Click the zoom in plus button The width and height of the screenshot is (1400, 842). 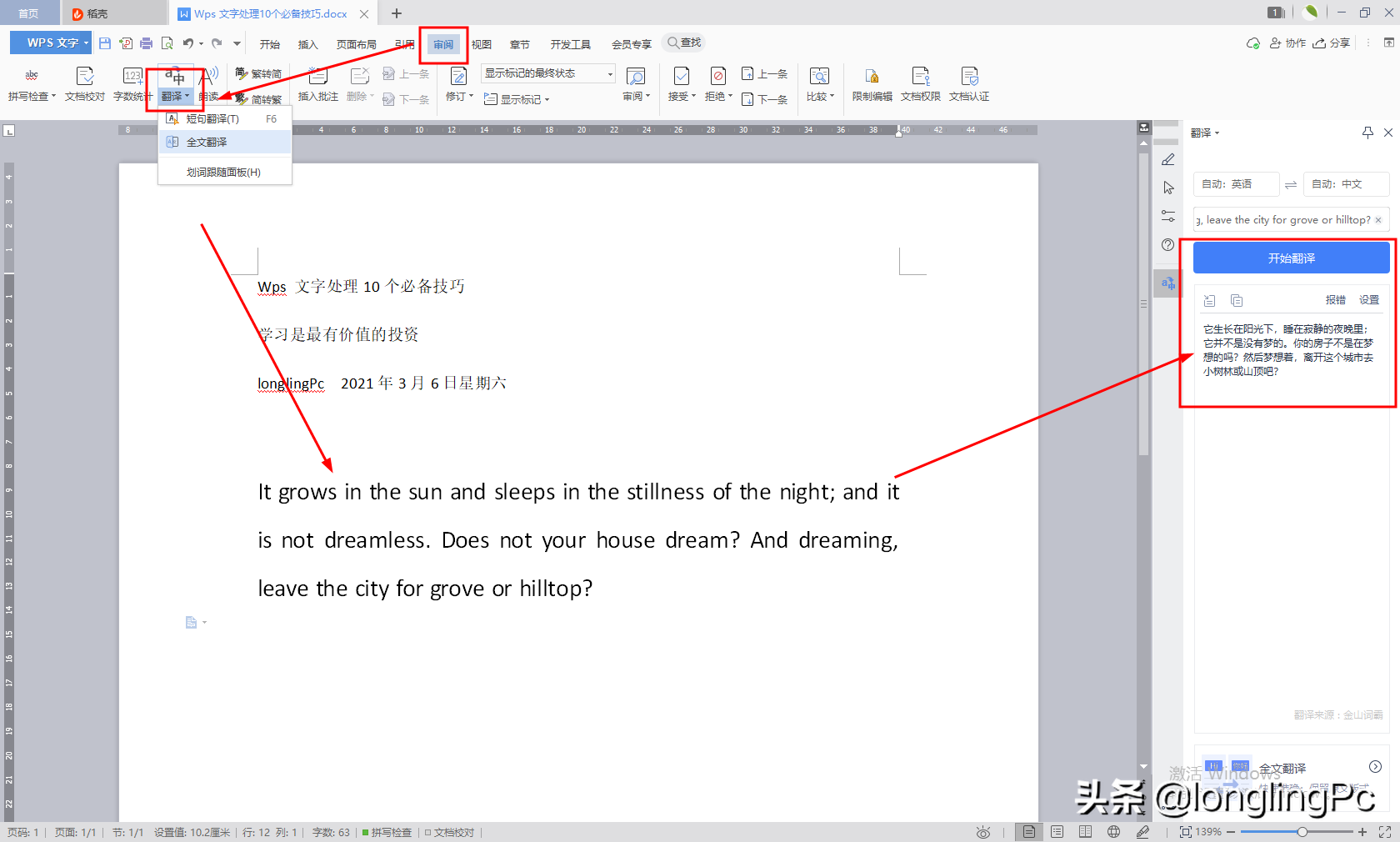tap(1362, 832)
